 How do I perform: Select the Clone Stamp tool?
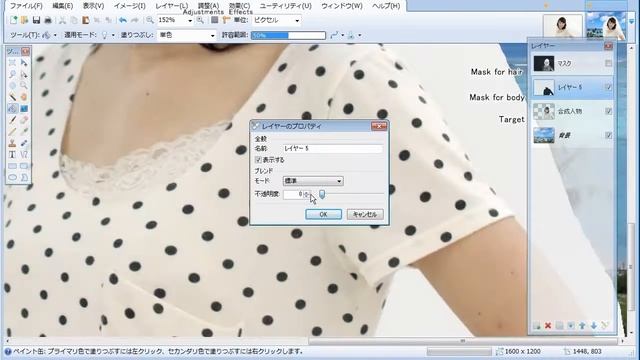click(12, 143)
